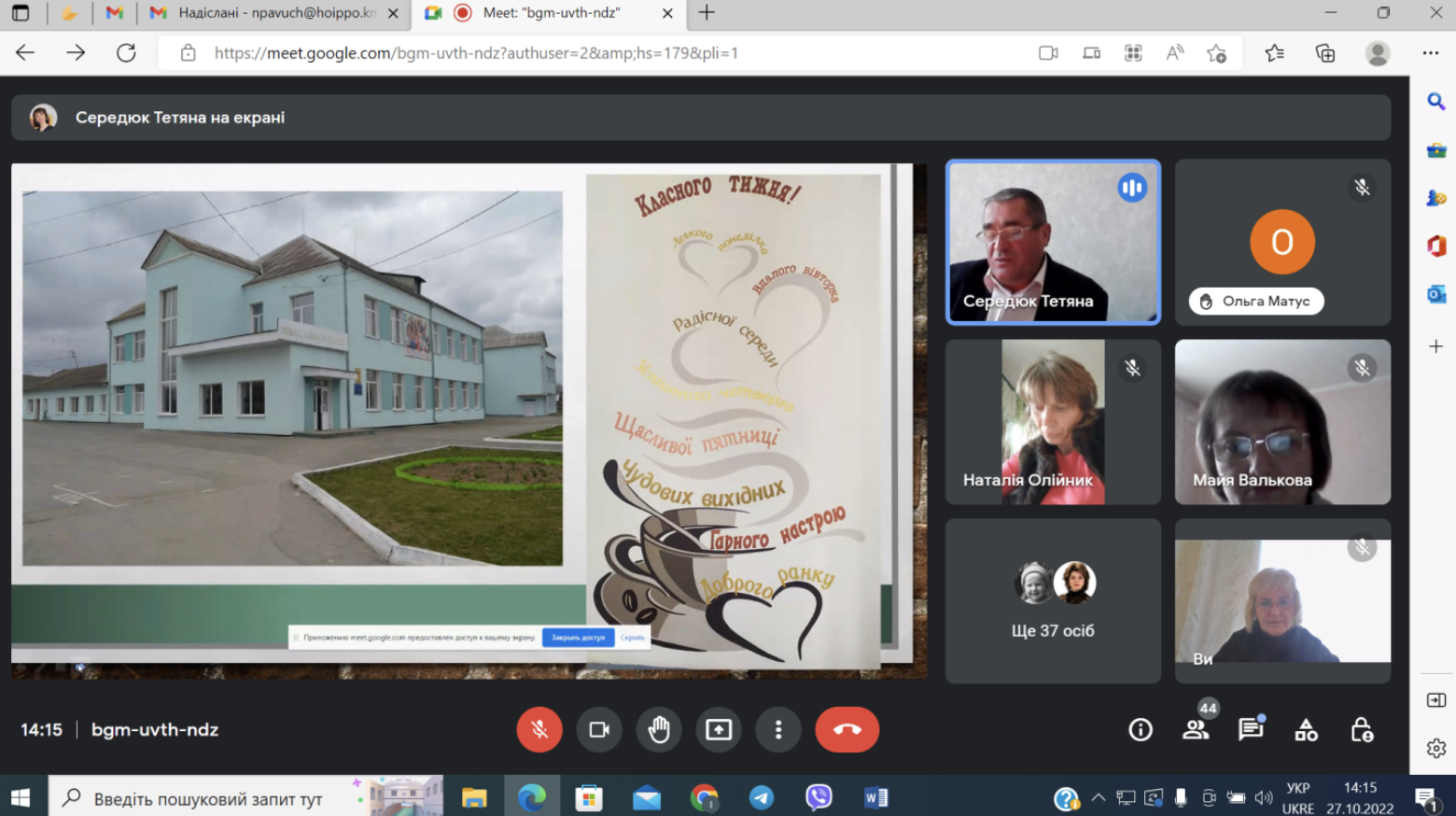1456x816 pixels.
Task: Hang up with the red leave call button
Action: click(x=847, y=729)
